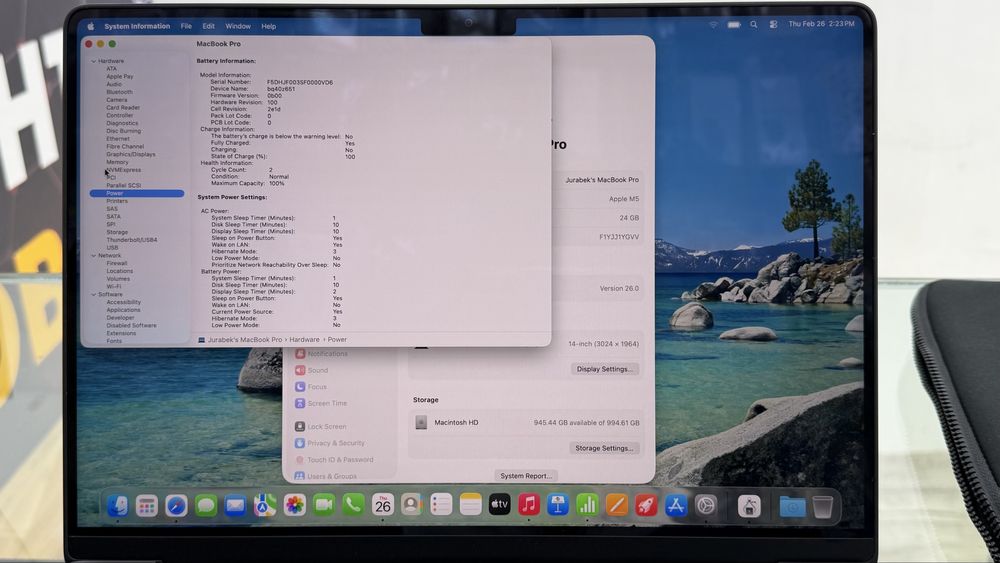The image size is (1000, 563).
Task: Click the Spotlight search icon in menu bar
Action: [754, 24]
